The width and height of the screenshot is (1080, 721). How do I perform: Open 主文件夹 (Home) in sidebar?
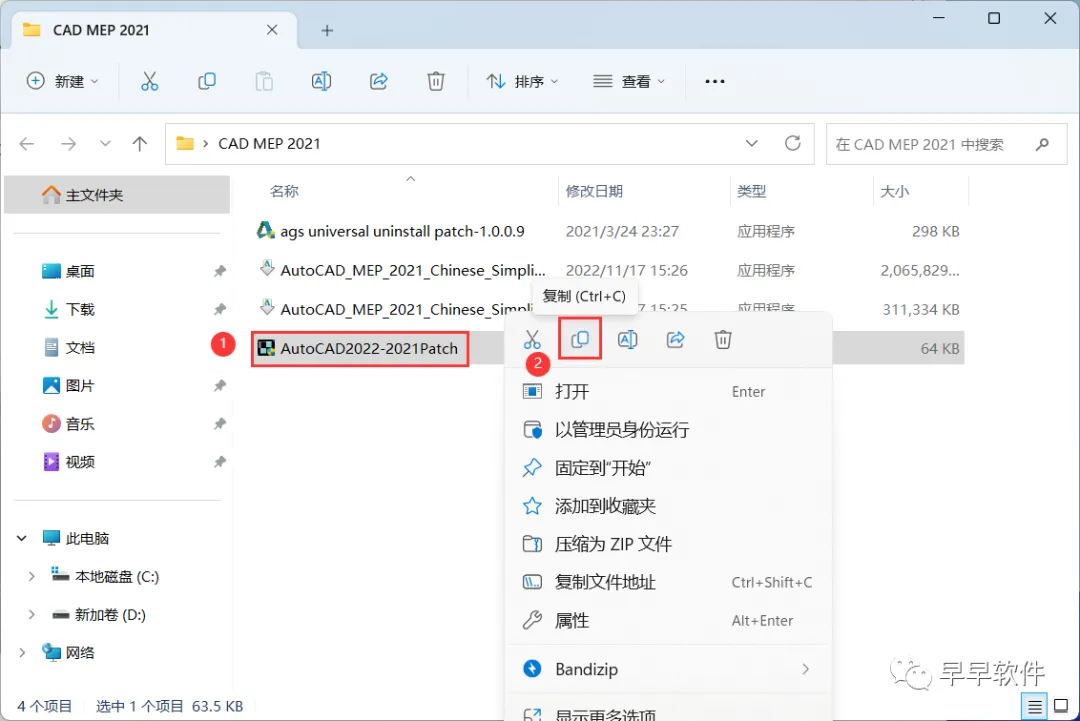117,195
